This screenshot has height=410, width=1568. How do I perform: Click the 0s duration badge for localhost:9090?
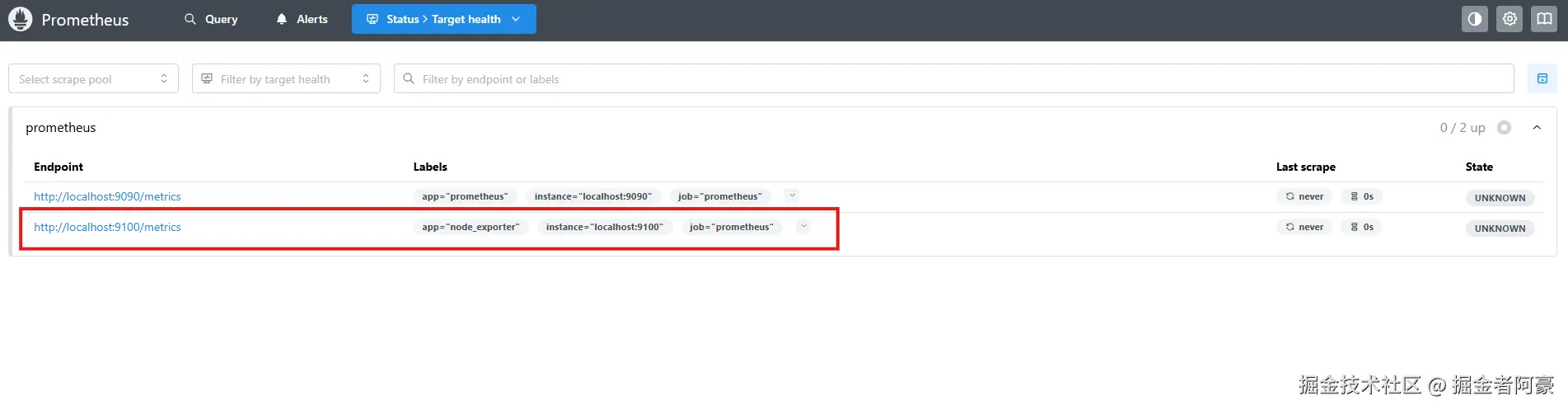point(1362,196)
